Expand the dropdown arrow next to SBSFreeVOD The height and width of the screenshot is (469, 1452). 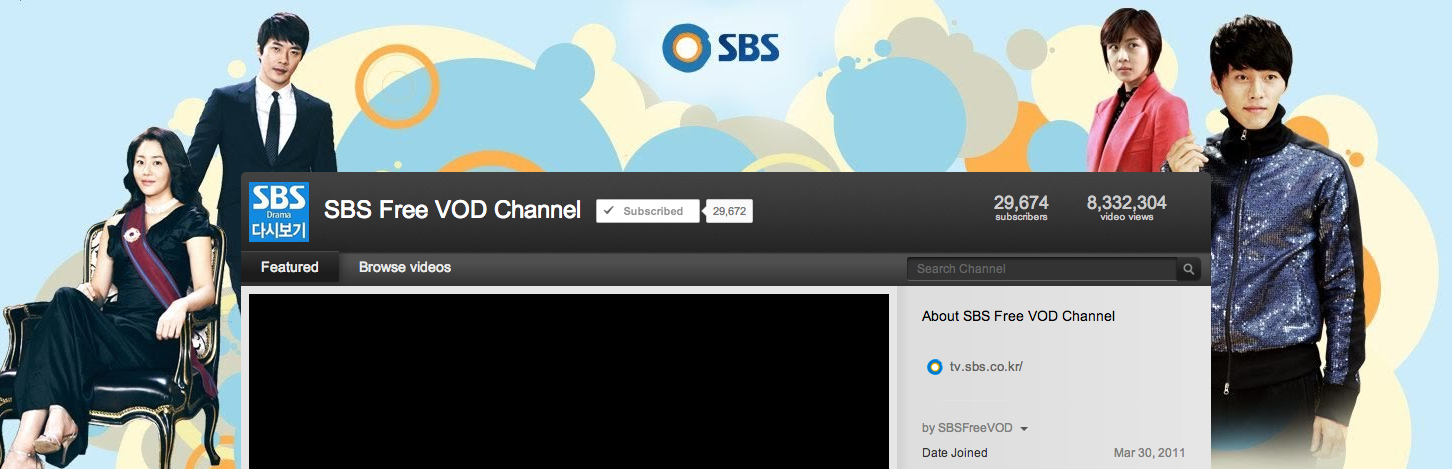click(1024, 429)
